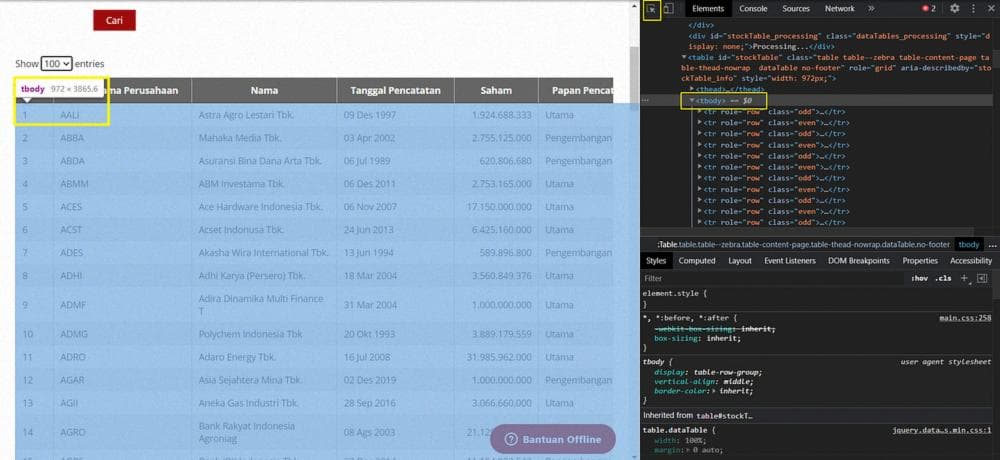
Task: Show breadcrumb overflow ellipsis
Action: coord(992,244)
